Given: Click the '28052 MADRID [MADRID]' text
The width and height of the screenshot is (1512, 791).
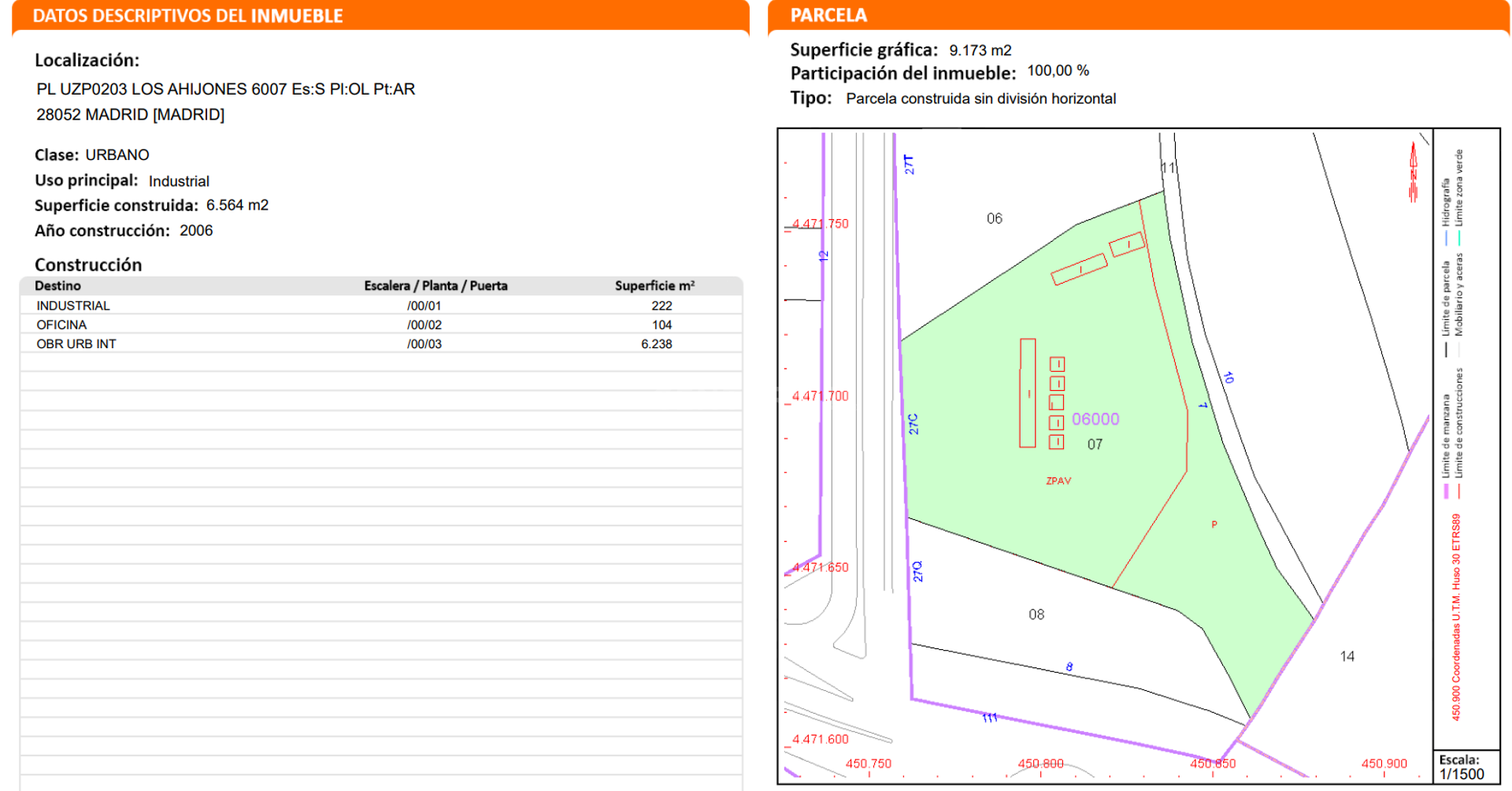Looking at the screenshot, I should tap(130, 114).
